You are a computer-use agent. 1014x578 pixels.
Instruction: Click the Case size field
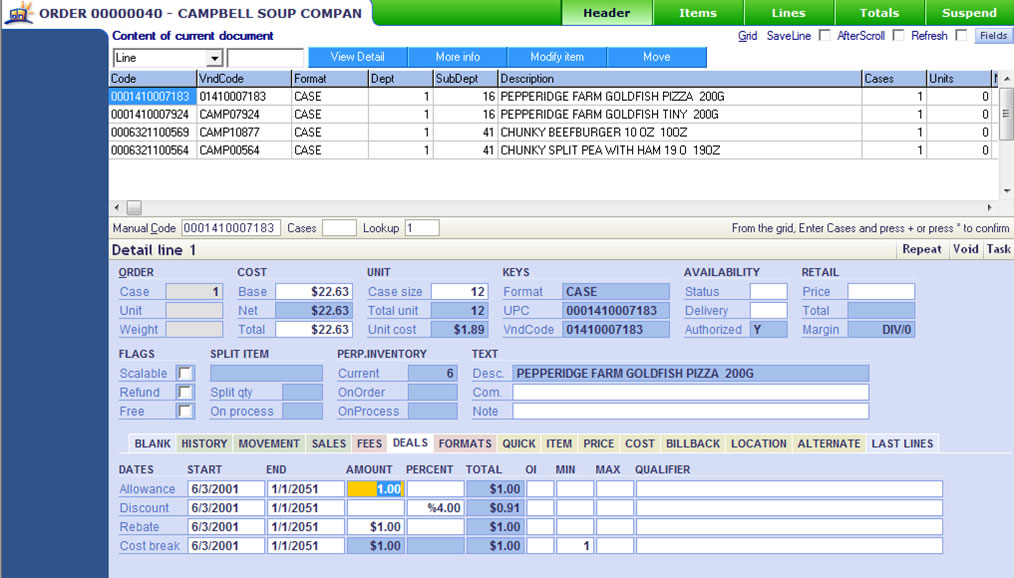pos(460,292)
